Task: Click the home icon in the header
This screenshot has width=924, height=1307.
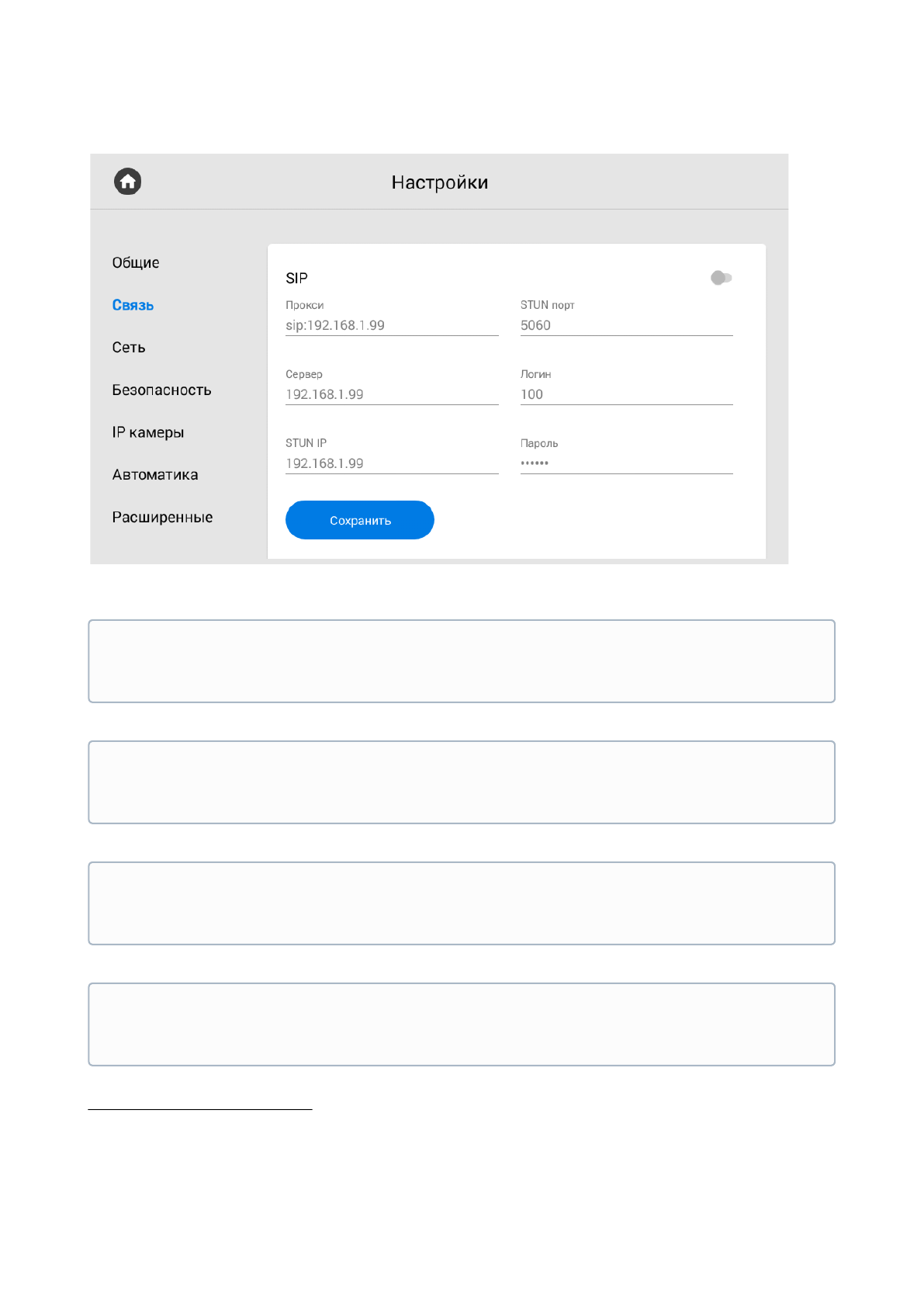Action: 128,182
